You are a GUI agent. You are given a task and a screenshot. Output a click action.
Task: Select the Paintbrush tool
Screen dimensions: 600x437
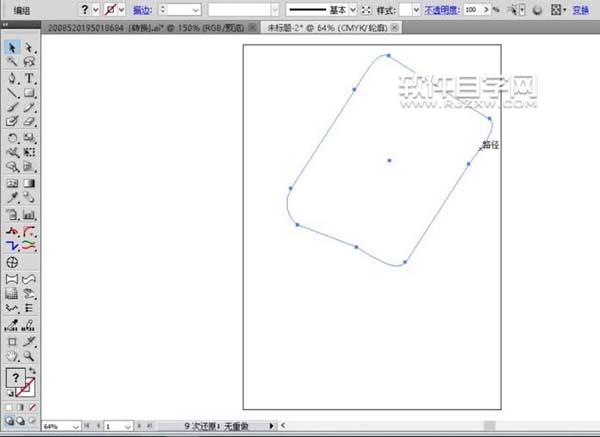pos(12,107)
